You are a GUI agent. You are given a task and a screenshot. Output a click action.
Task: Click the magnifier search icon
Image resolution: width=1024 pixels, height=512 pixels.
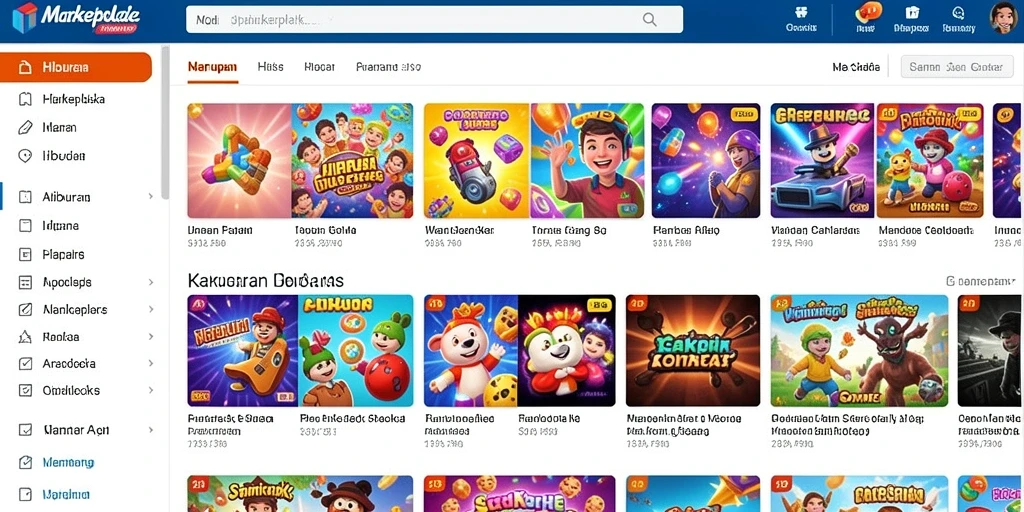coord(649,20)
